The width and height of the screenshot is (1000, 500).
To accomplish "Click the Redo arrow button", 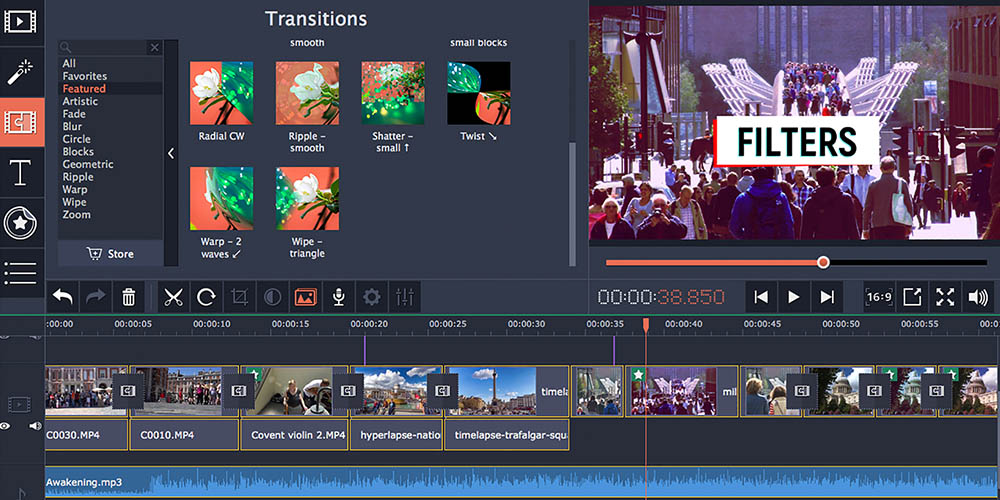I will 96,297.
